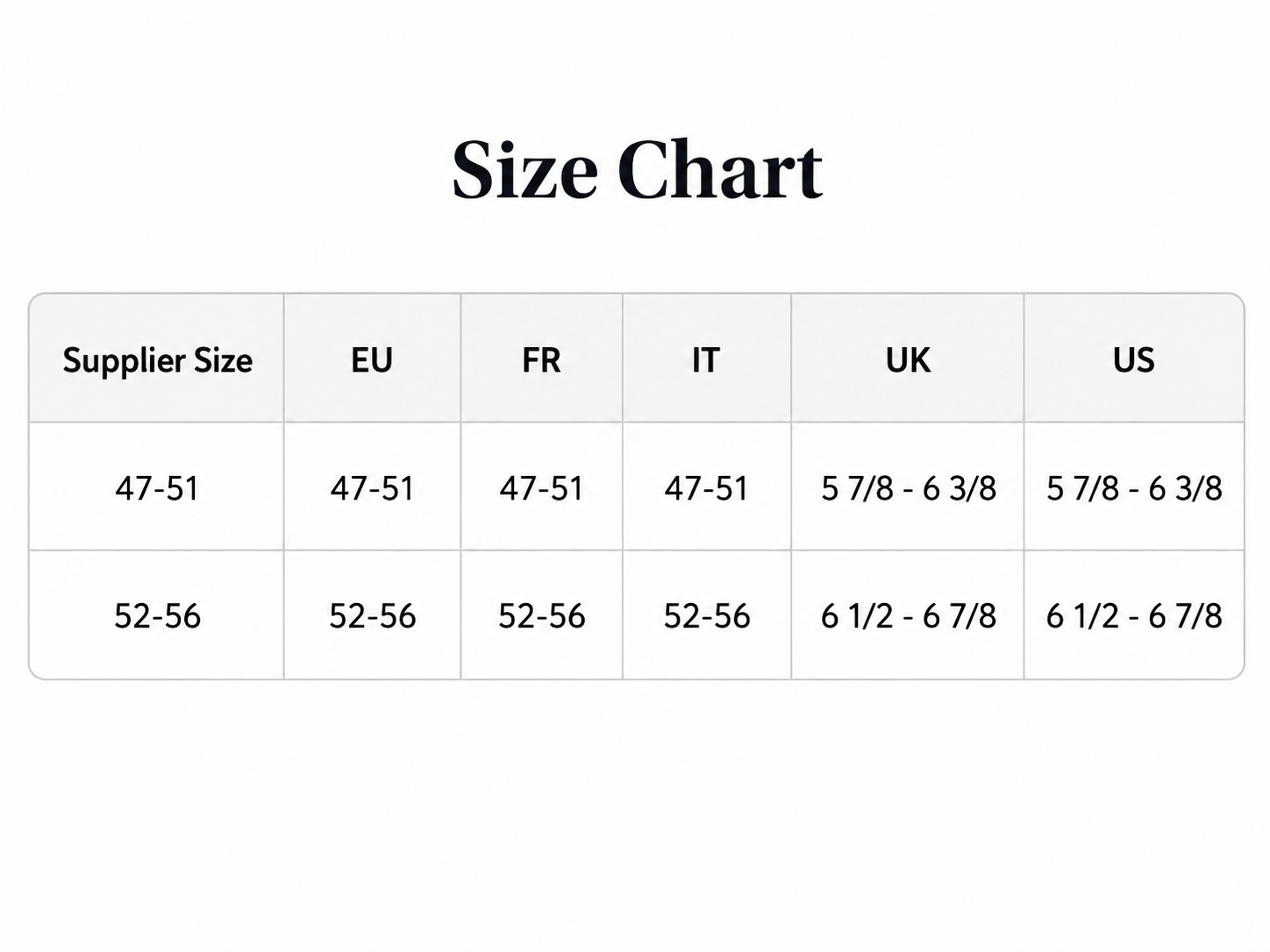Select the Supplier Size column header
The image size is (1270, 952).
(157, 359)
